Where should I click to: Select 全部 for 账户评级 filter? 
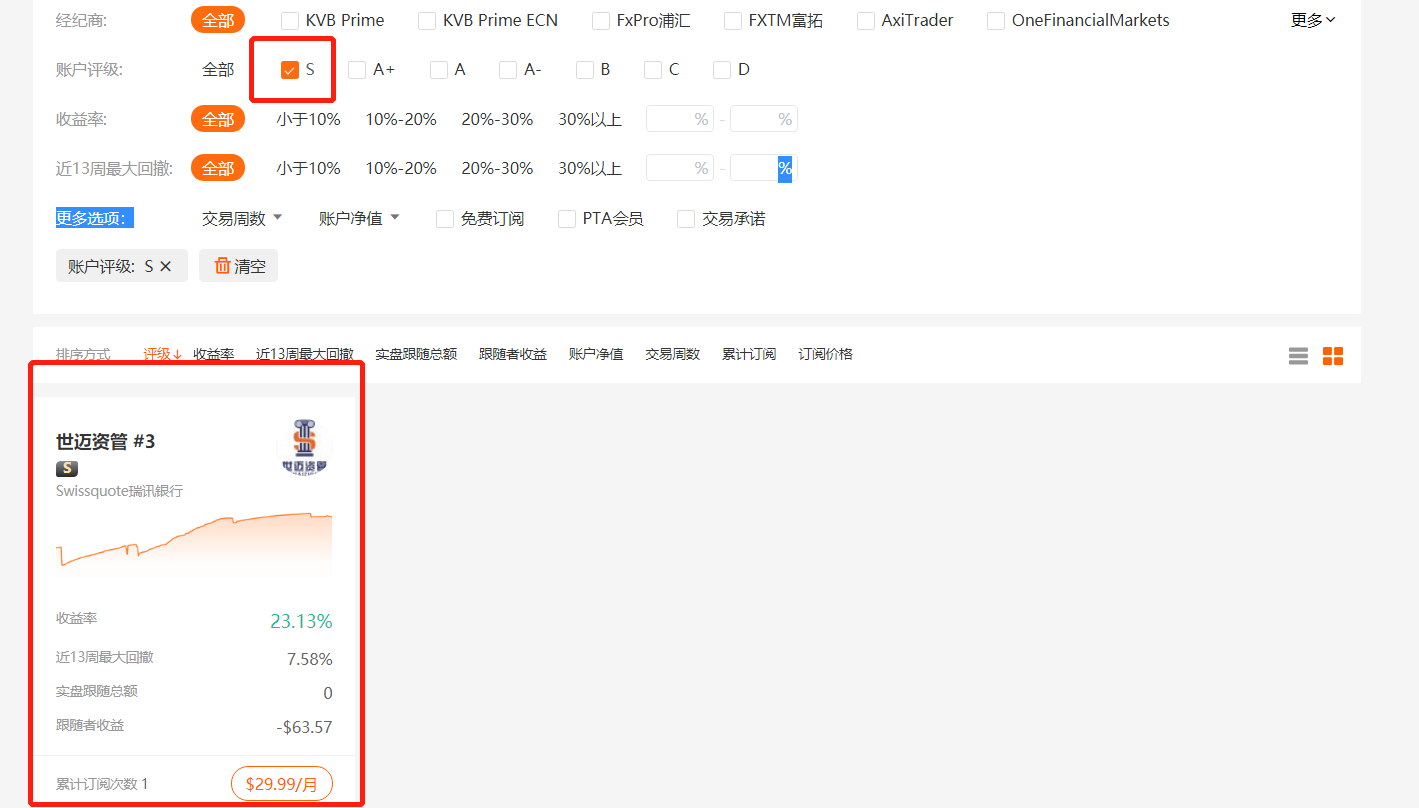(x=218, y=69)
